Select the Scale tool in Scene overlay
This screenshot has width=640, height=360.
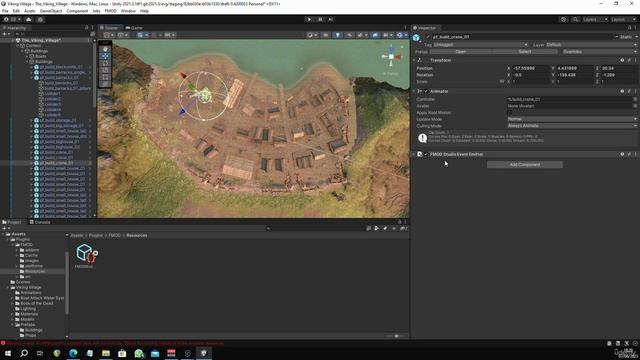click(105, 70)
